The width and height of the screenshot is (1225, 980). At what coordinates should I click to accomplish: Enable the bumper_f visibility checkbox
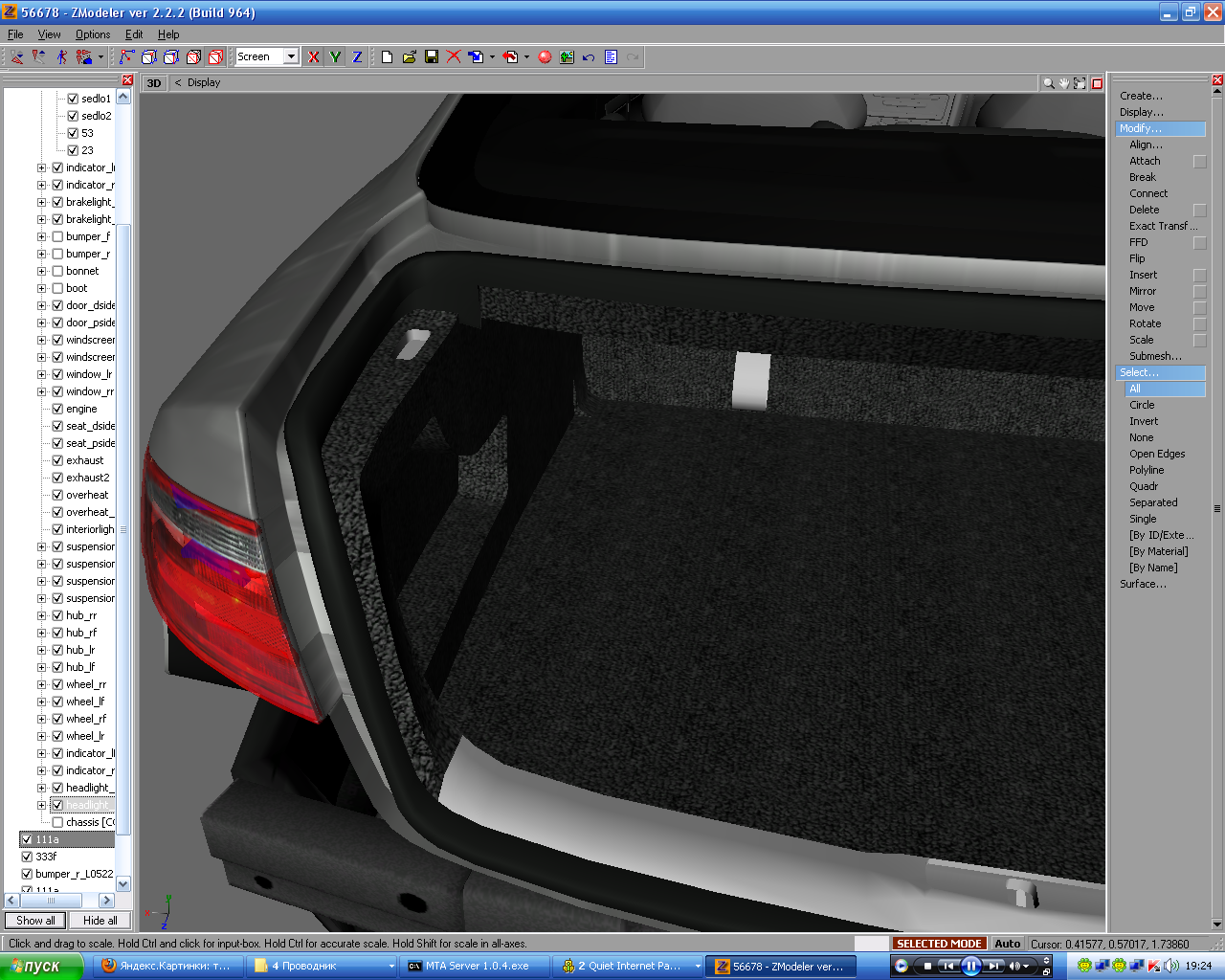[x=57, y=236]
